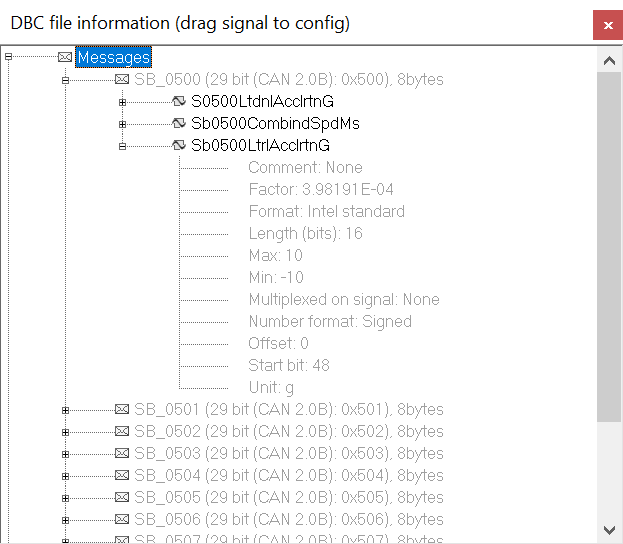
Task: Click the envelope icon beside Messages
Action: click(x=65, y=58)
